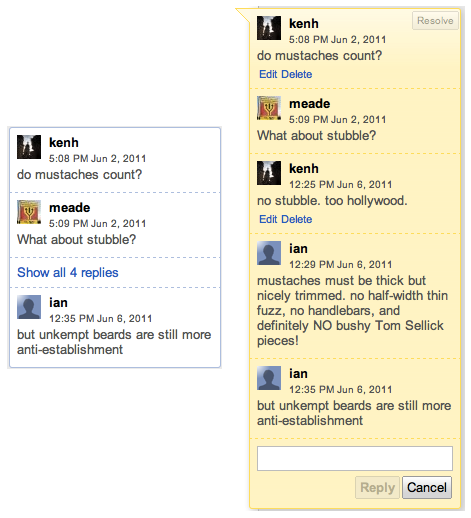471x518 pixels.
Task: Edit the 'no stubble. too hollywood.' reply
Action: (x=268, y=219)
